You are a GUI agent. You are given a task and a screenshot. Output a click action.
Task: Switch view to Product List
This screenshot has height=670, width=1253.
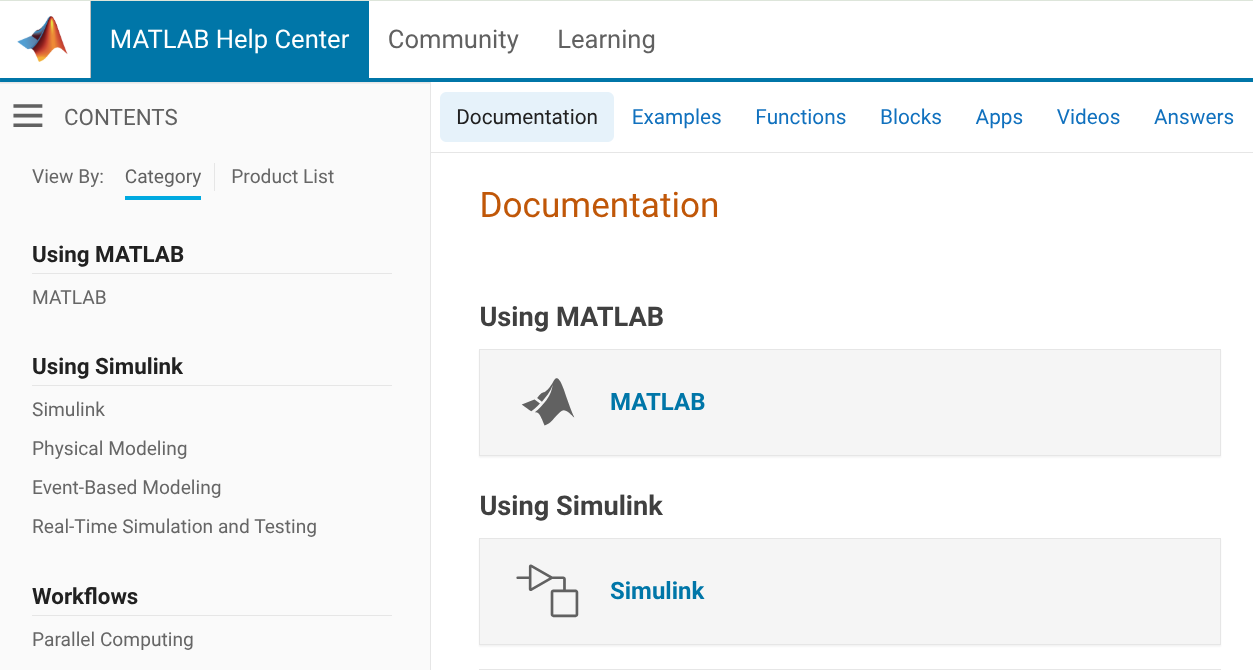(282, 177)
